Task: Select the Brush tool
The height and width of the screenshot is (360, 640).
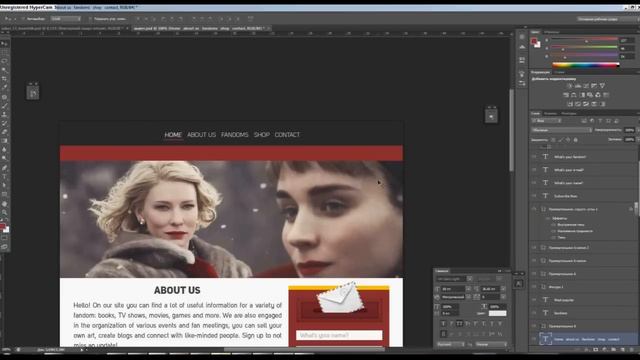Action: pos(4,106)
